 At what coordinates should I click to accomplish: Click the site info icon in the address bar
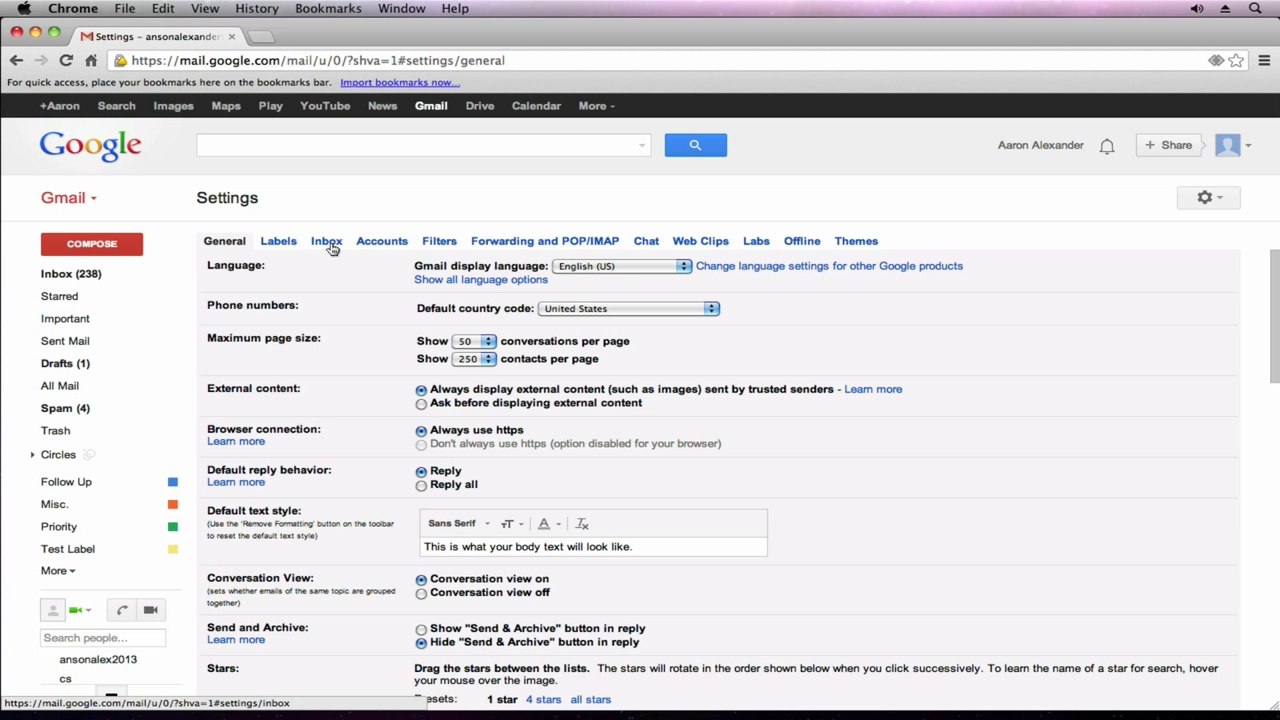coord(121,60)
